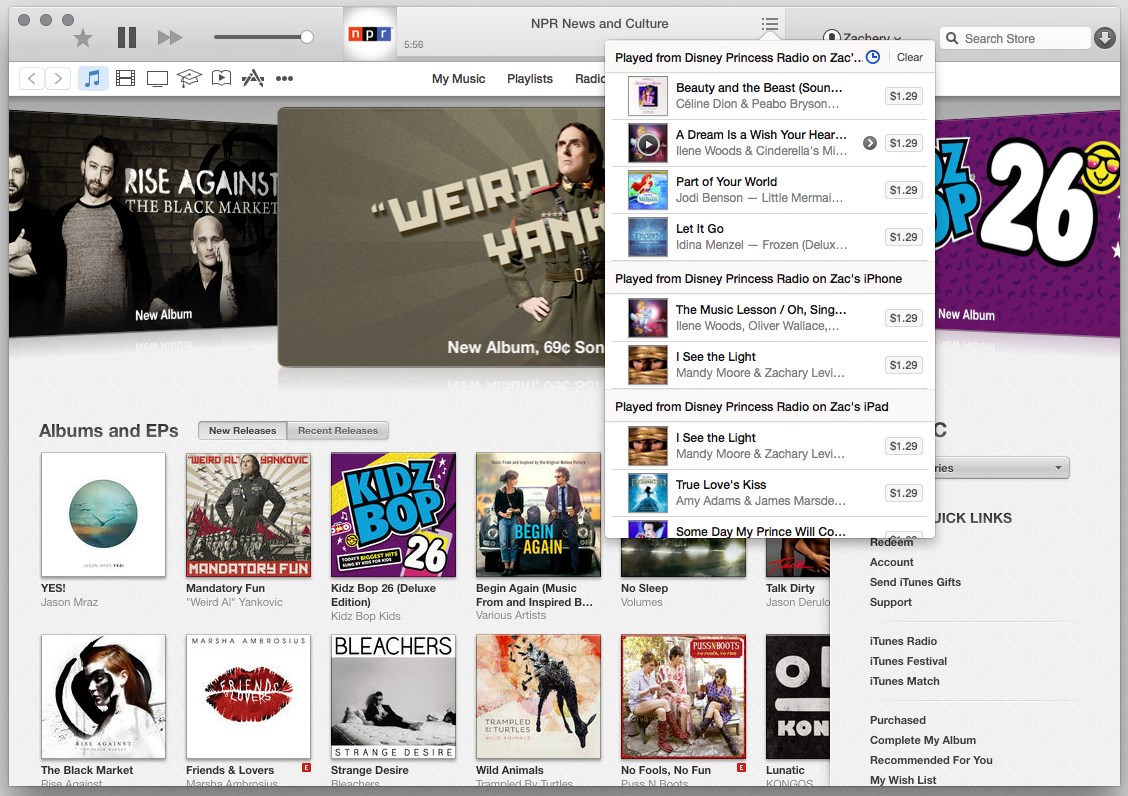Open the Zachery account menu
This screenshot has height=796, width=1128.
tap(863, 37)
